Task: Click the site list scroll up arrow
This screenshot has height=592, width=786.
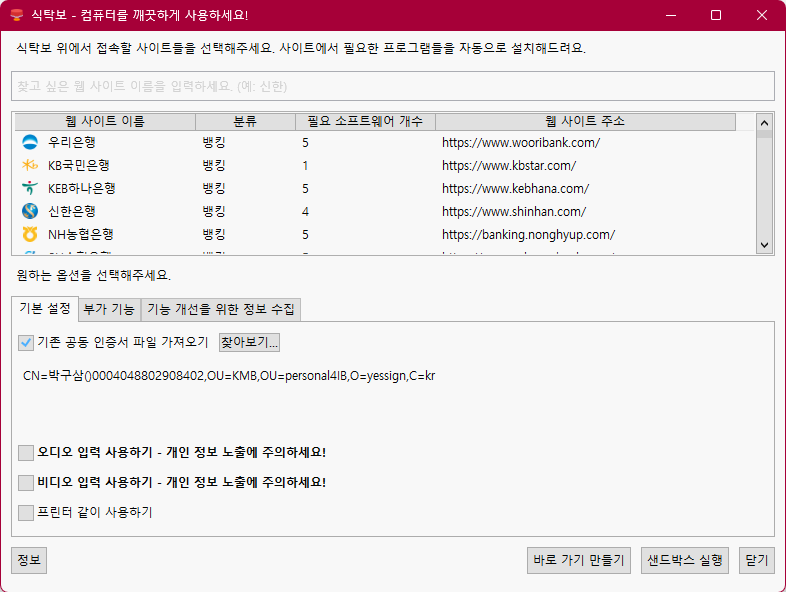Action: [764, 122]
